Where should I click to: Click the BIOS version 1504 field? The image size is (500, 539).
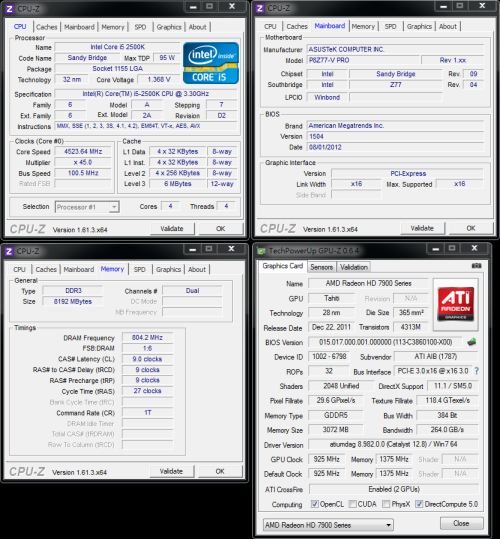point(395,136)
